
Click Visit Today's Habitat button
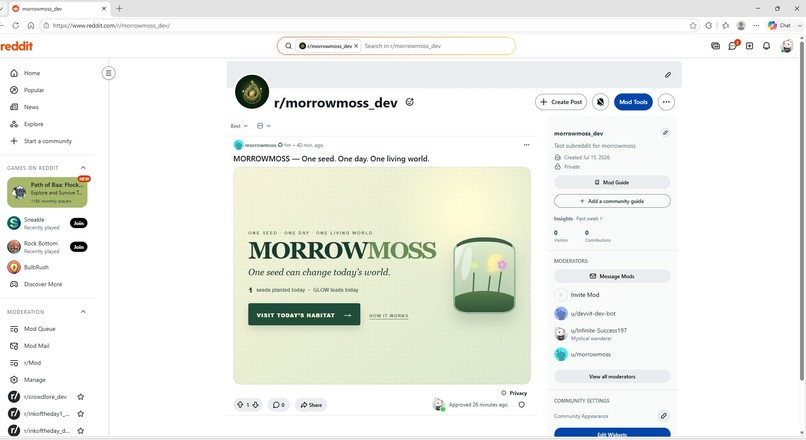tap(304, 315)
